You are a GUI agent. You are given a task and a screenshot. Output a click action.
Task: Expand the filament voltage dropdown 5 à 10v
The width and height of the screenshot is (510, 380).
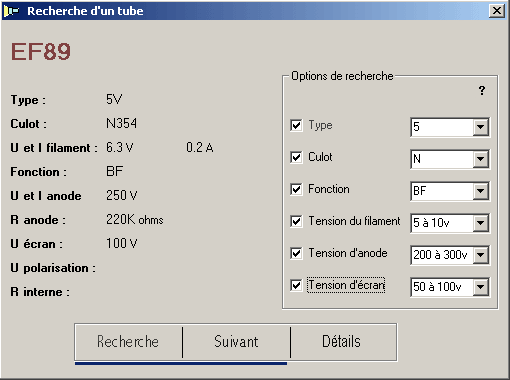pyautogui.click(x=480, y=223)
